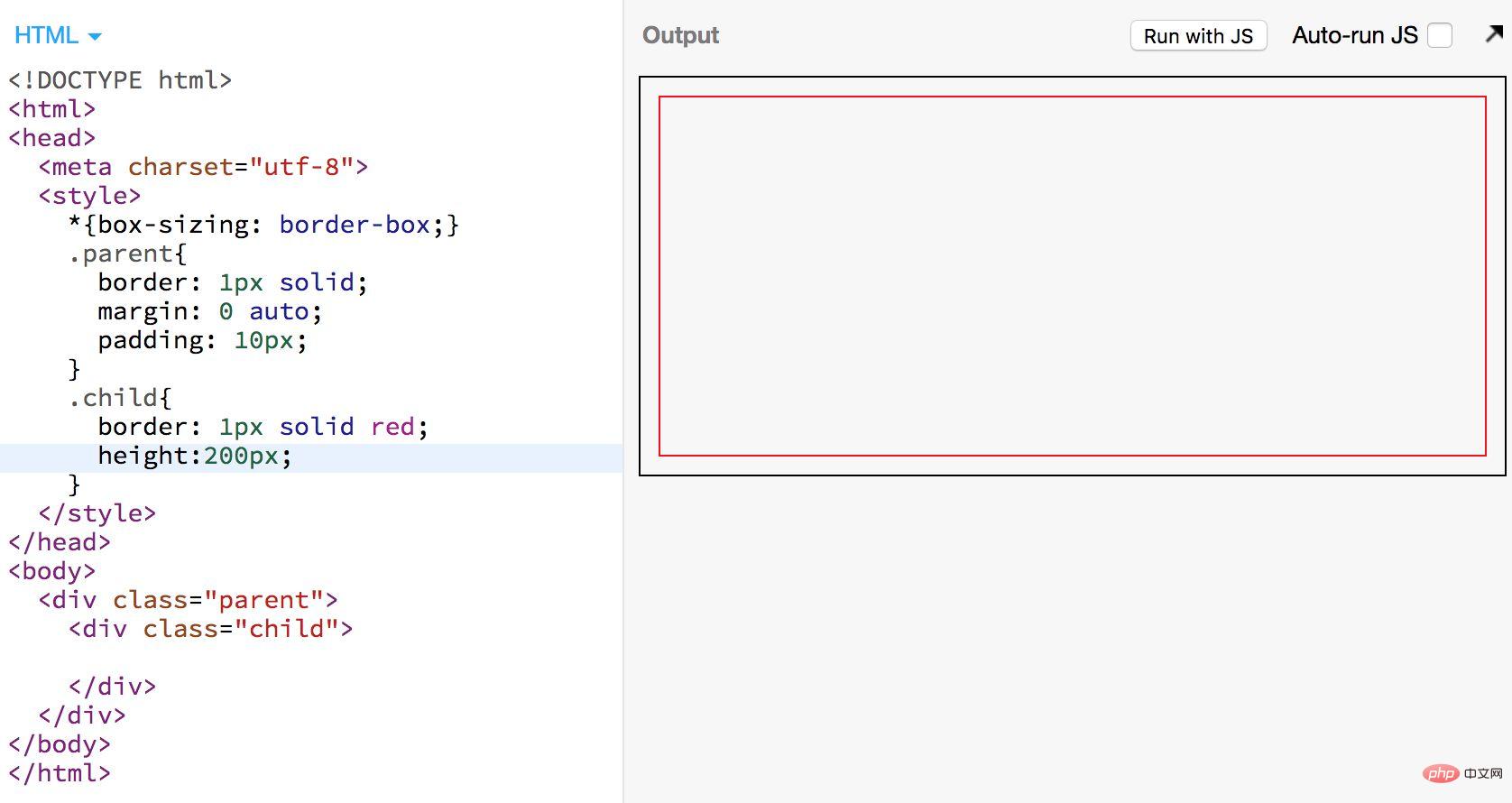Click the 'box-sizing: border-box' code line
The image size is (1512, 803).
coord(263,225)
